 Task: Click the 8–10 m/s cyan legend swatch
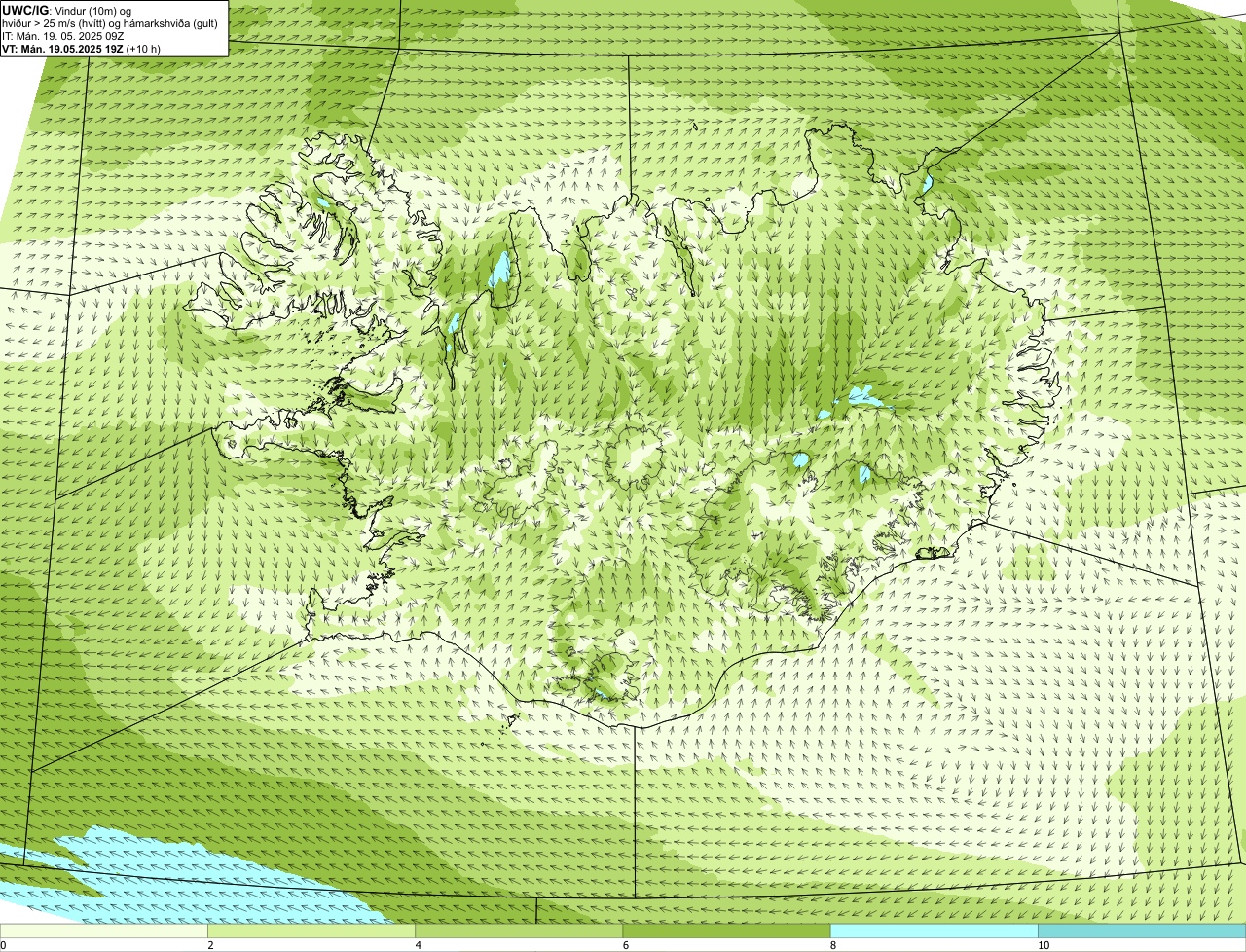934,932
